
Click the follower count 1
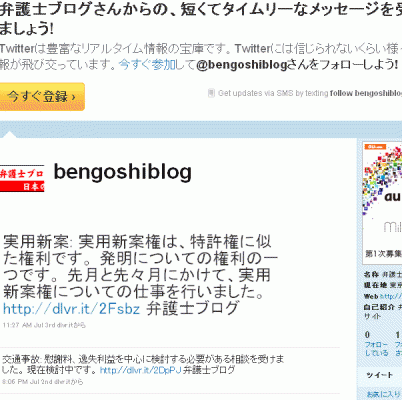tap(398, 334)
